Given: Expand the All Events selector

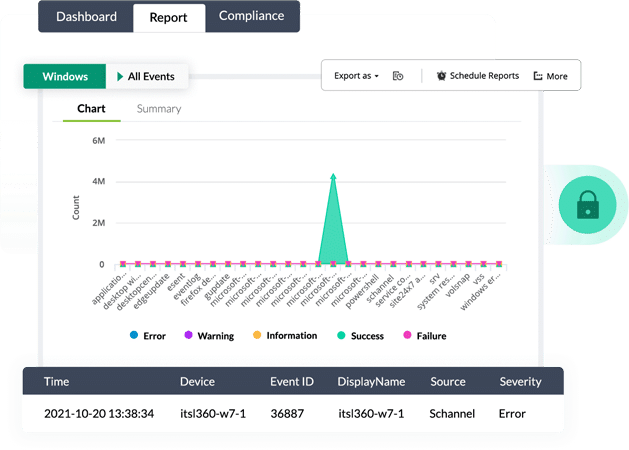Looking at the screenshot, I should 146,76.
